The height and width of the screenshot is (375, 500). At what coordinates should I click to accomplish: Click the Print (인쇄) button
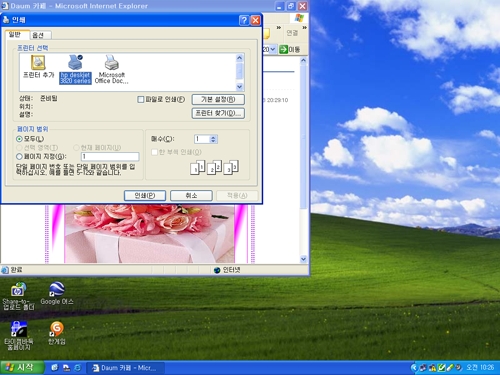click(x=145, y=195)
